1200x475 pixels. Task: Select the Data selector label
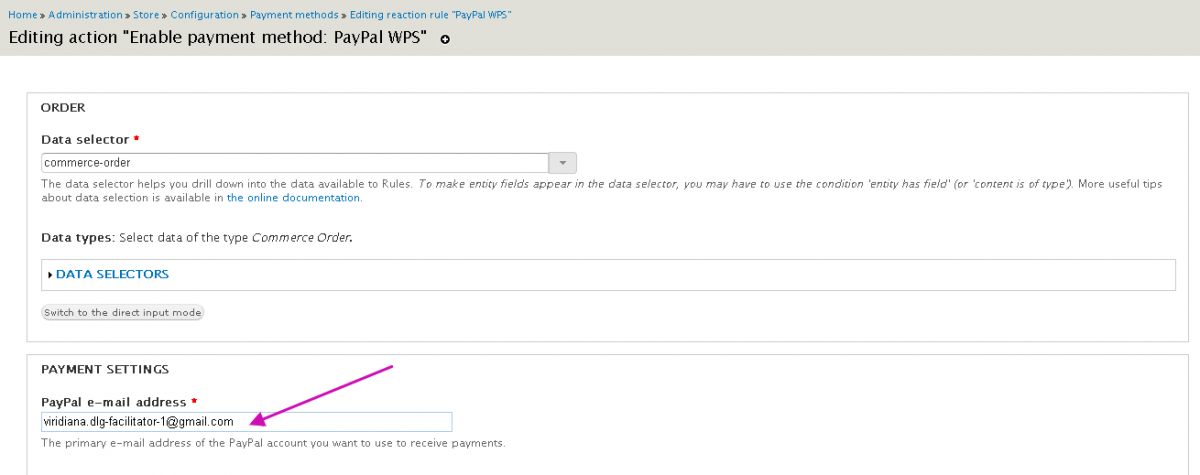click(x=85, y=139)
